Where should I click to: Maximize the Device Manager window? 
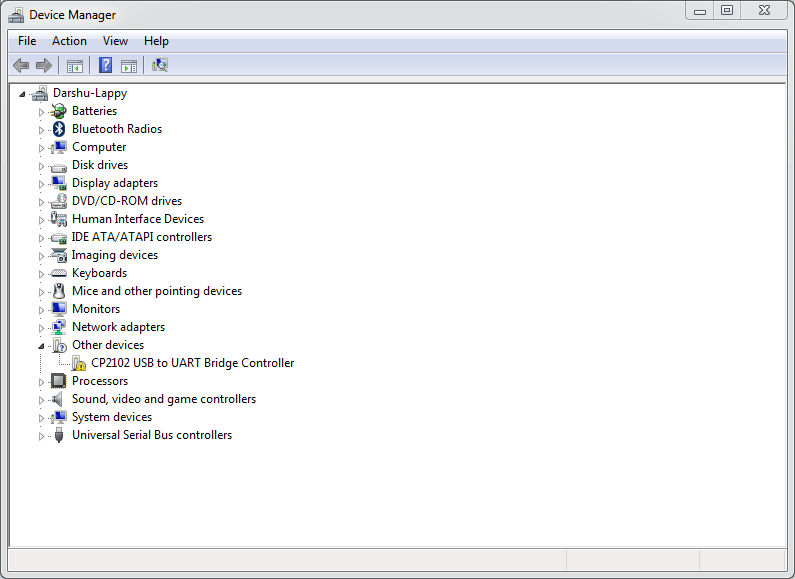[727, 11]
